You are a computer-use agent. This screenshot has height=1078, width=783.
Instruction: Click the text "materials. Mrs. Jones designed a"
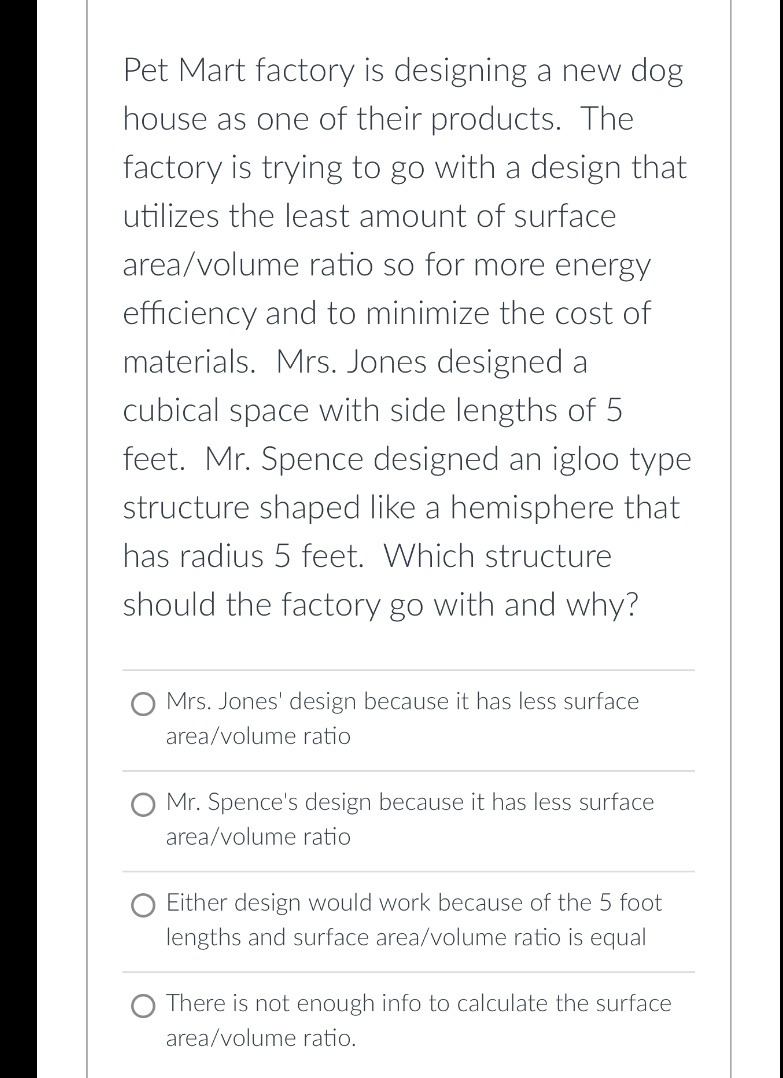[x=355, y=362]
